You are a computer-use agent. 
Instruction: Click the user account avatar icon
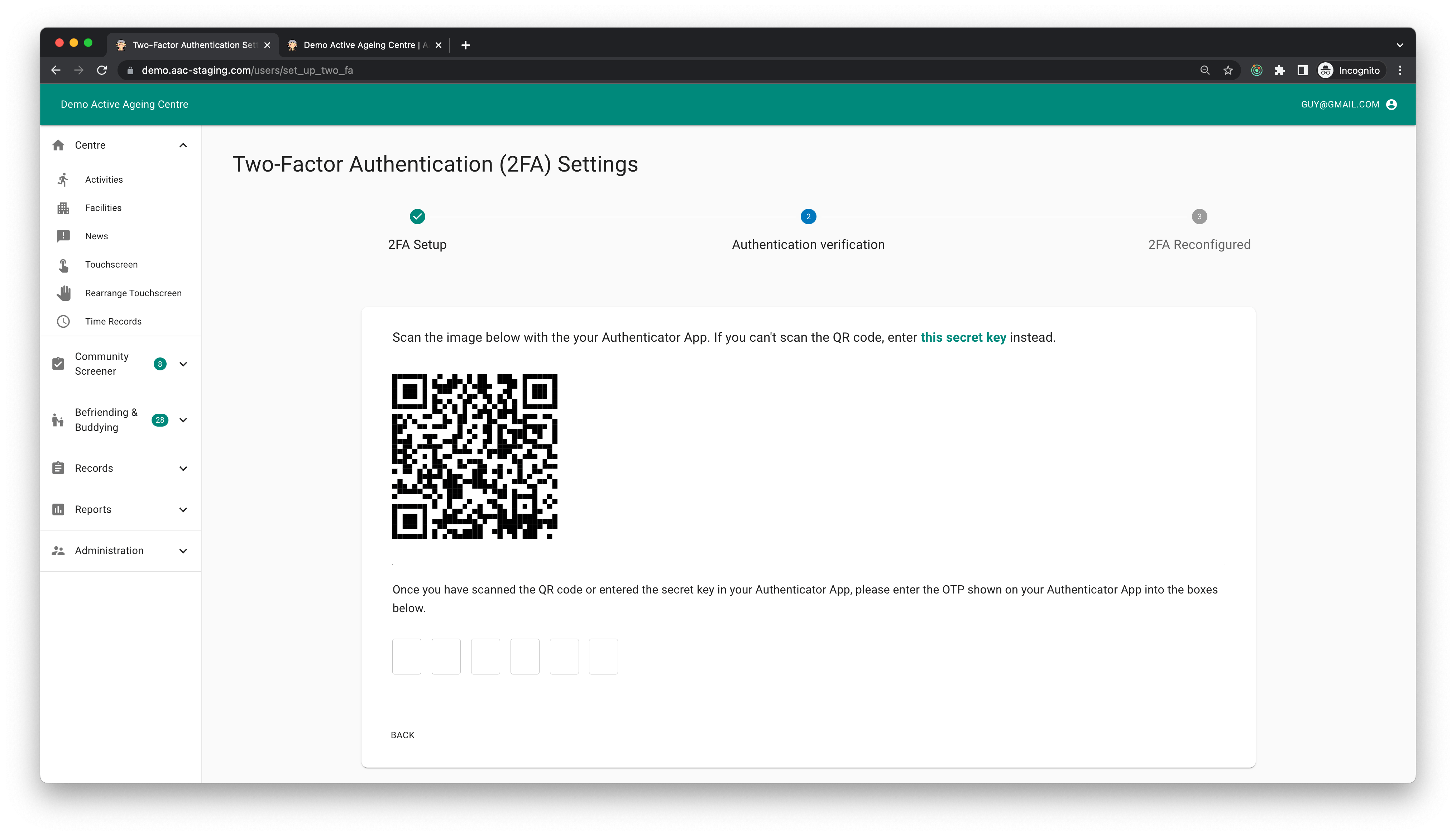[x=1391, y=105]
